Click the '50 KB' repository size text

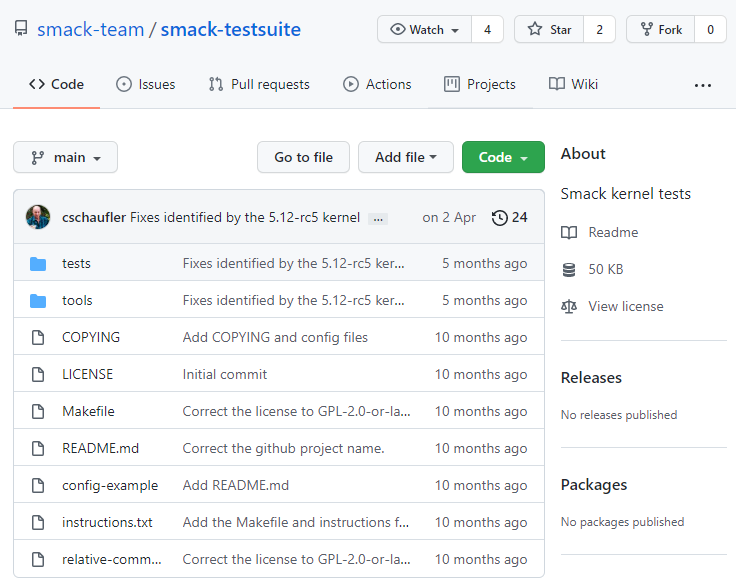click(606, 269)
